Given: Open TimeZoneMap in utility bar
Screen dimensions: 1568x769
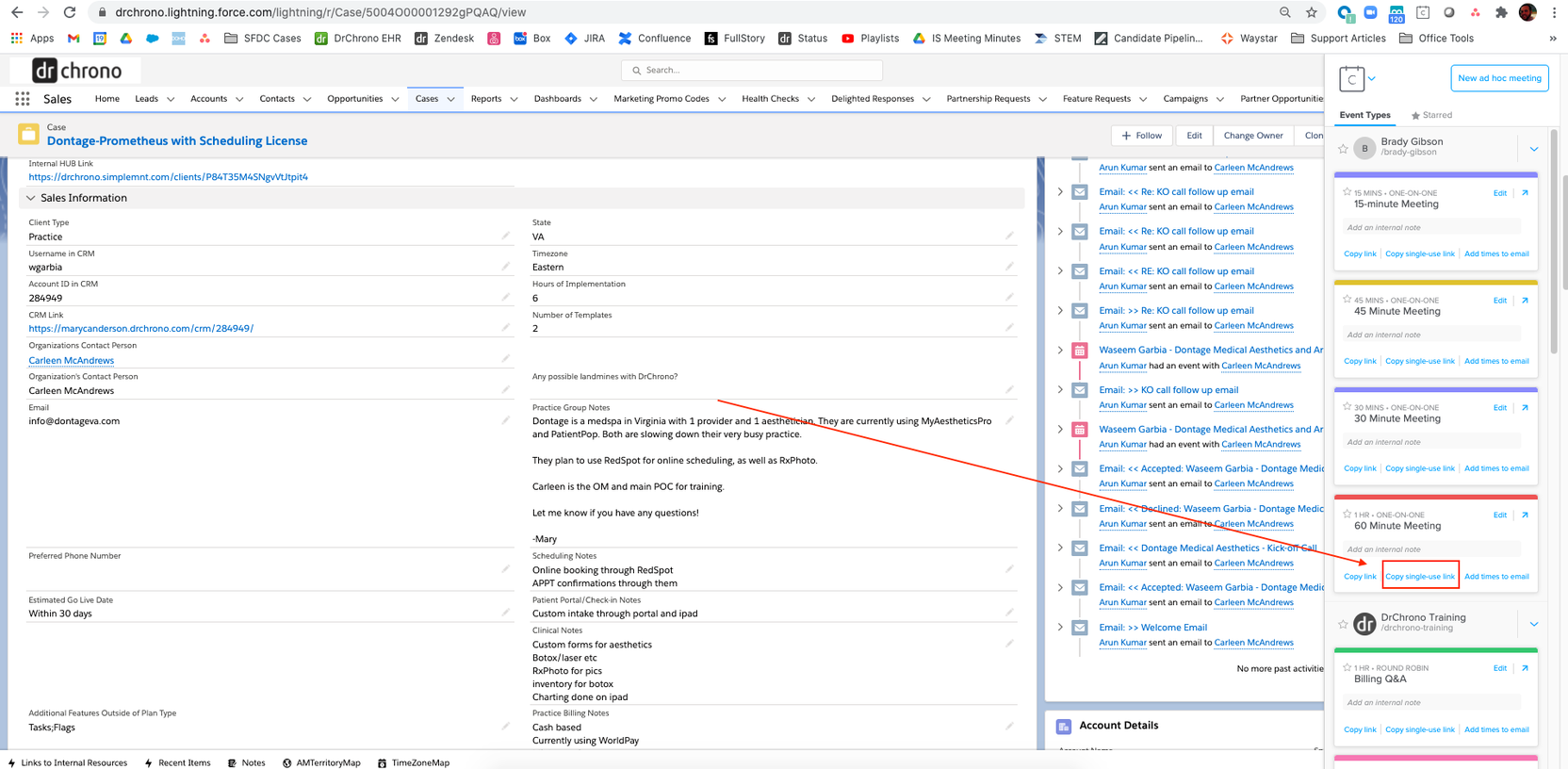Looking at the screenshot, I should 413,763.
